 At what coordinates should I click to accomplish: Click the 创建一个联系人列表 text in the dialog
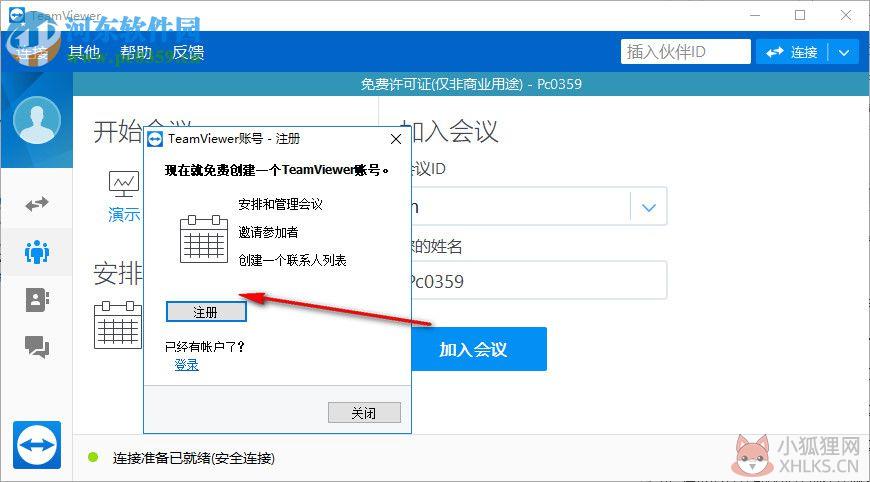click(292, 260)
